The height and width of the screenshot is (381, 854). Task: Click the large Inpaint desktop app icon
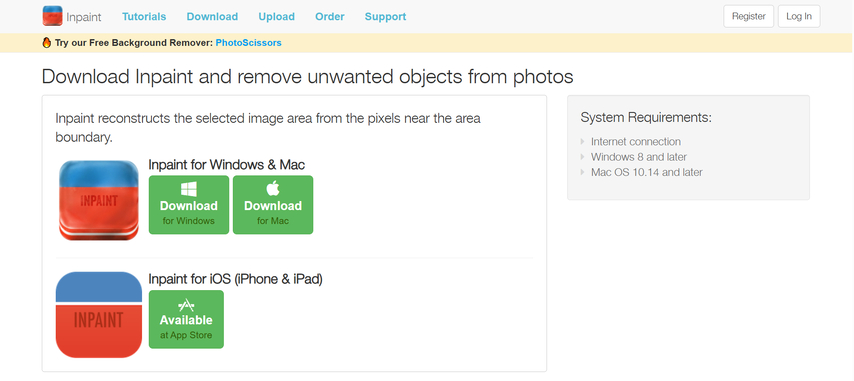coord(99,200)
